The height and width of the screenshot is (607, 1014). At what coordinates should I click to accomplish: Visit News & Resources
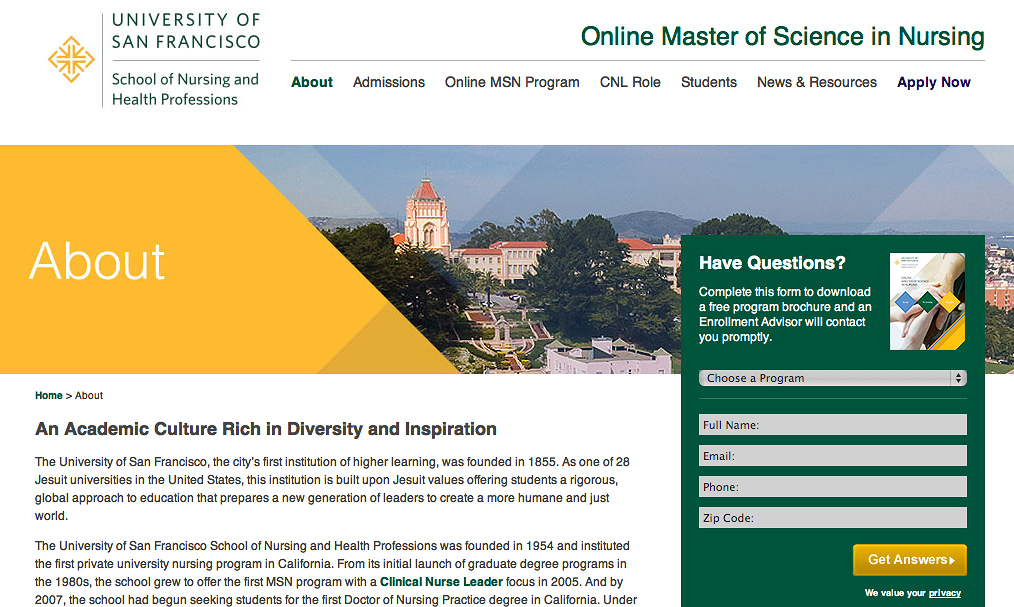[817, 82]
